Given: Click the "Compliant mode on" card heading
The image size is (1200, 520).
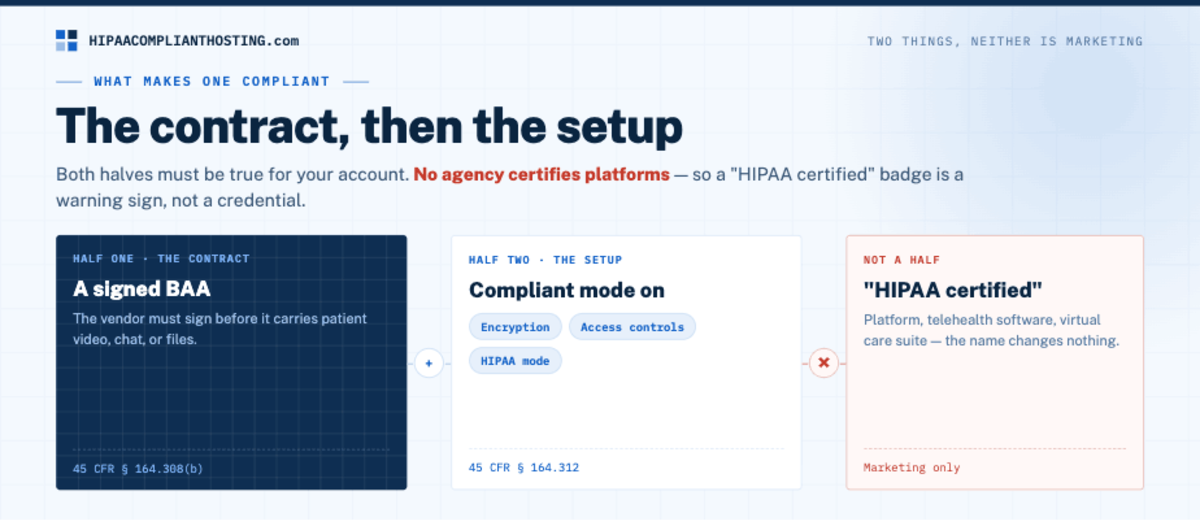Looking at the screenshot, I should click(x=567, y=290).
